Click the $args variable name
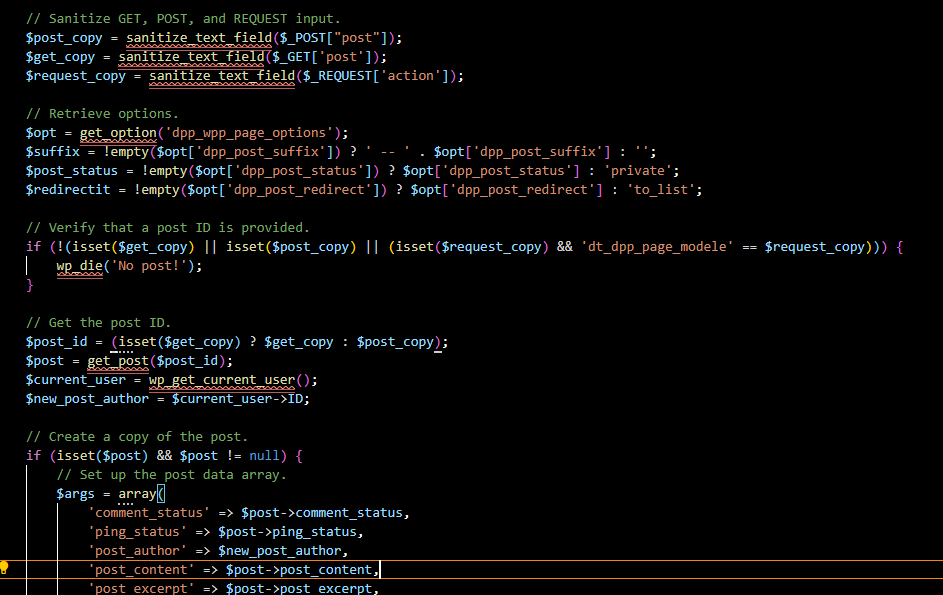This screenshot has width=943, height=595. click(75, 494)
